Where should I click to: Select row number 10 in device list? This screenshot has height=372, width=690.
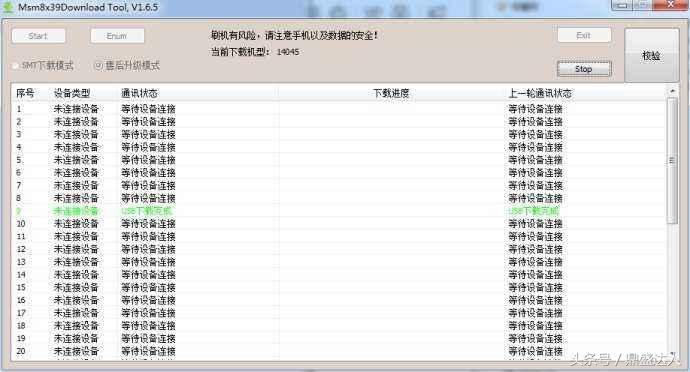(x=338, y=224)
